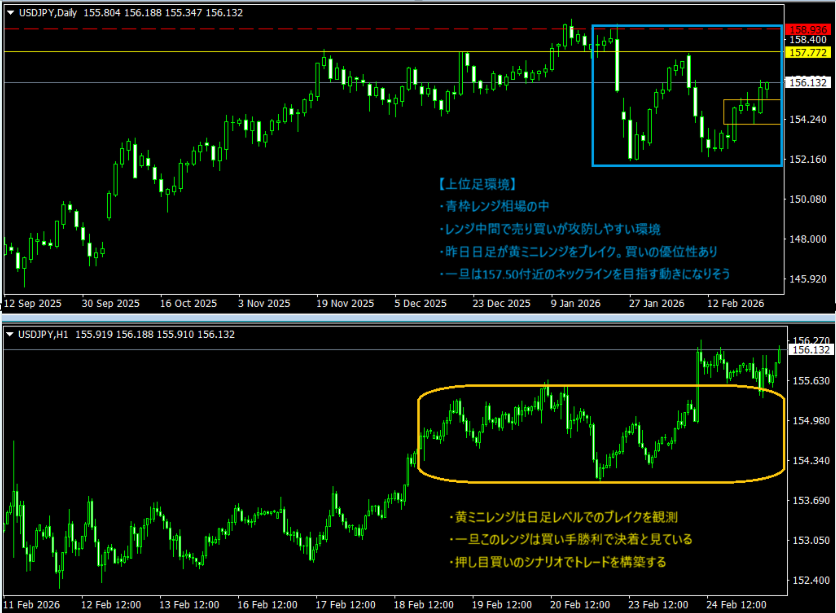Click the yellow 157.772 price label
The image size is (836, 613).
(x=808, y=52)
